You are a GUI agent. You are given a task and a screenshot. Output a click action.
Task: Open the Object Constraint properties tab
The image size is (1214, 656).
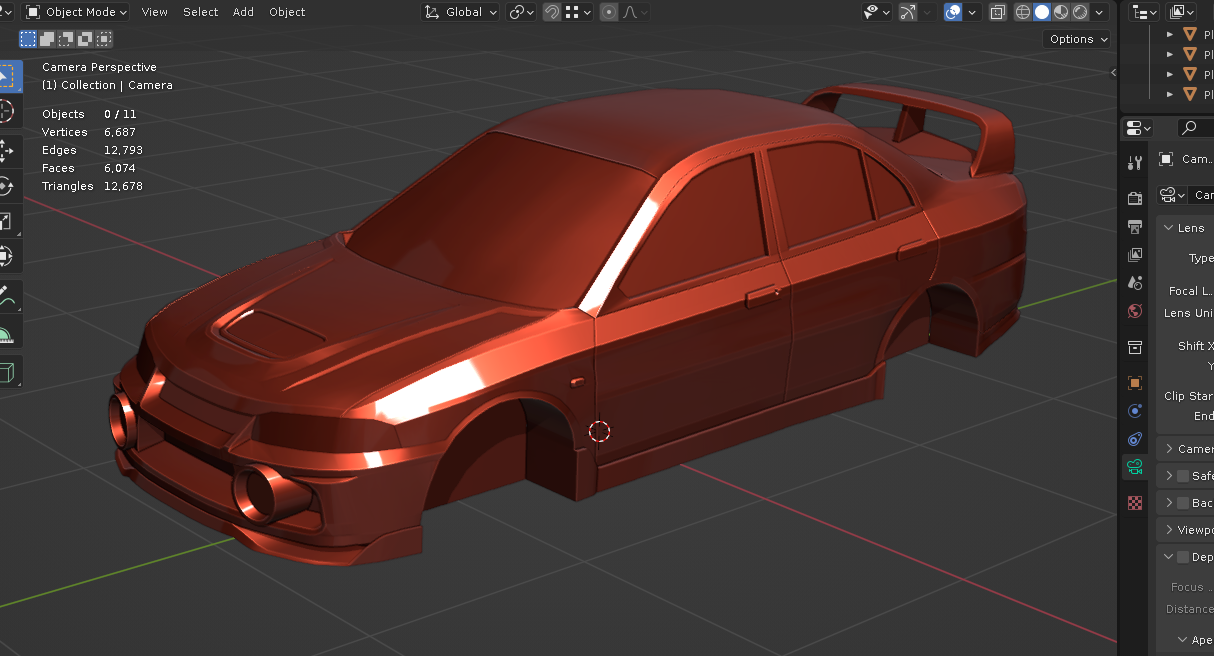(1135, 439)
